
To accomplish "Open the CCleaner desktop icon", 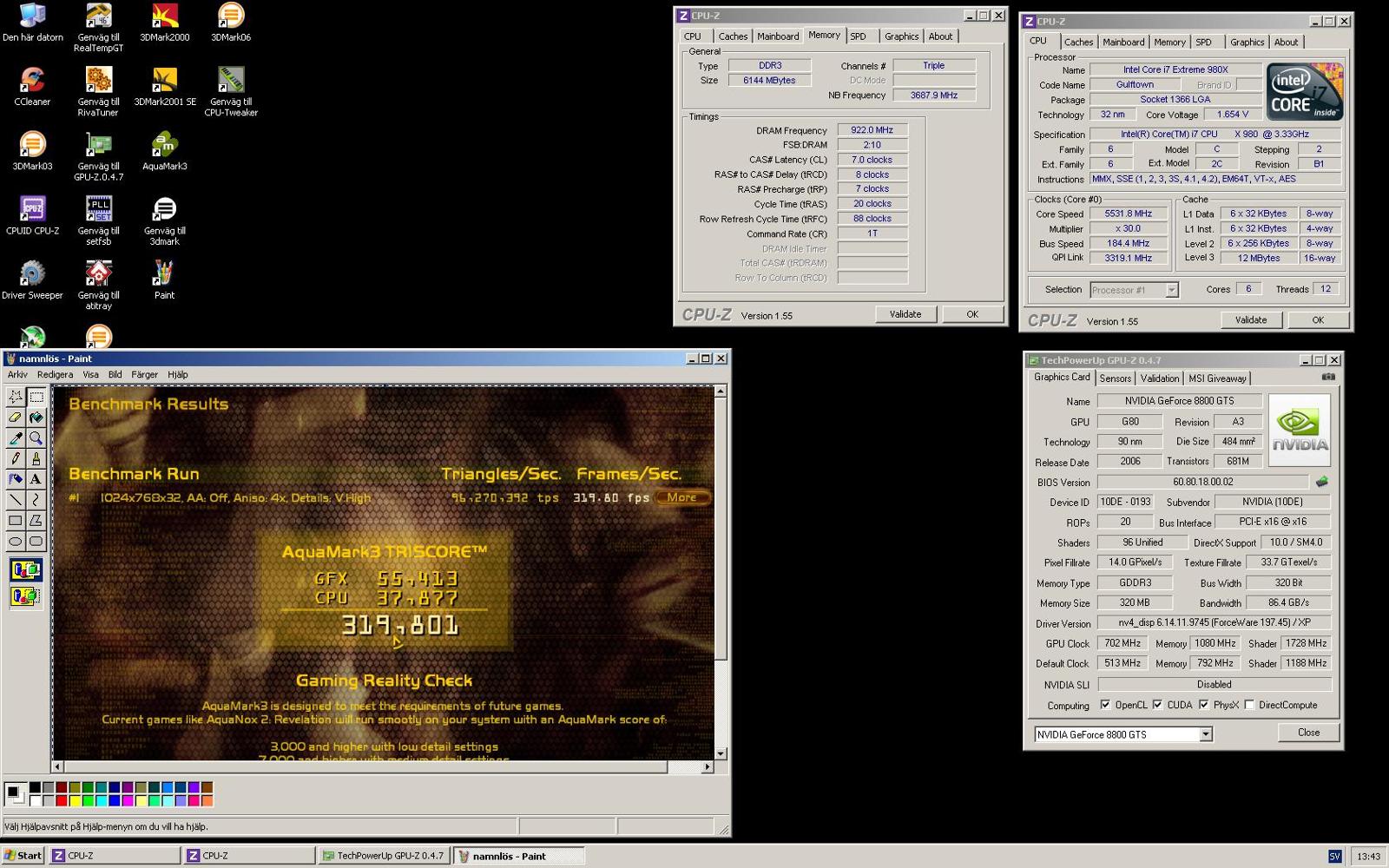I will click(x=32, y=87).
